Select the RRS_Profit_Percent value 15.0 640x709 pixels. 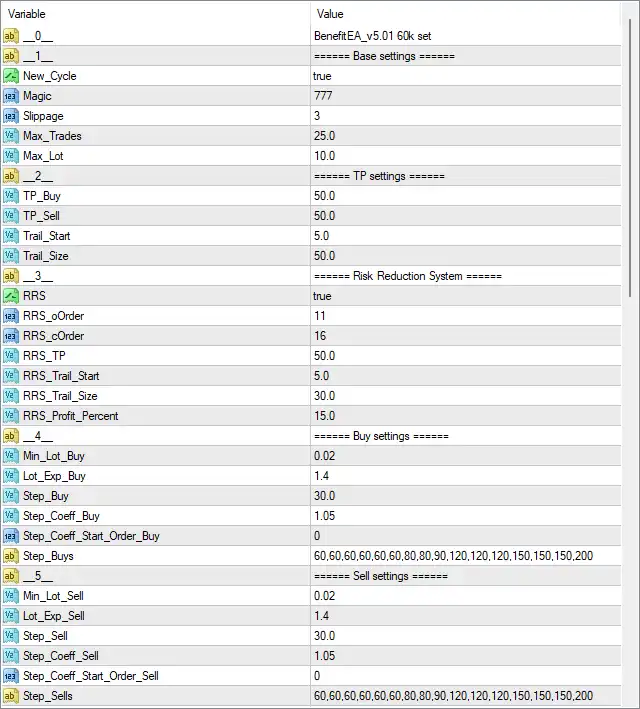[x=325, y=416]
